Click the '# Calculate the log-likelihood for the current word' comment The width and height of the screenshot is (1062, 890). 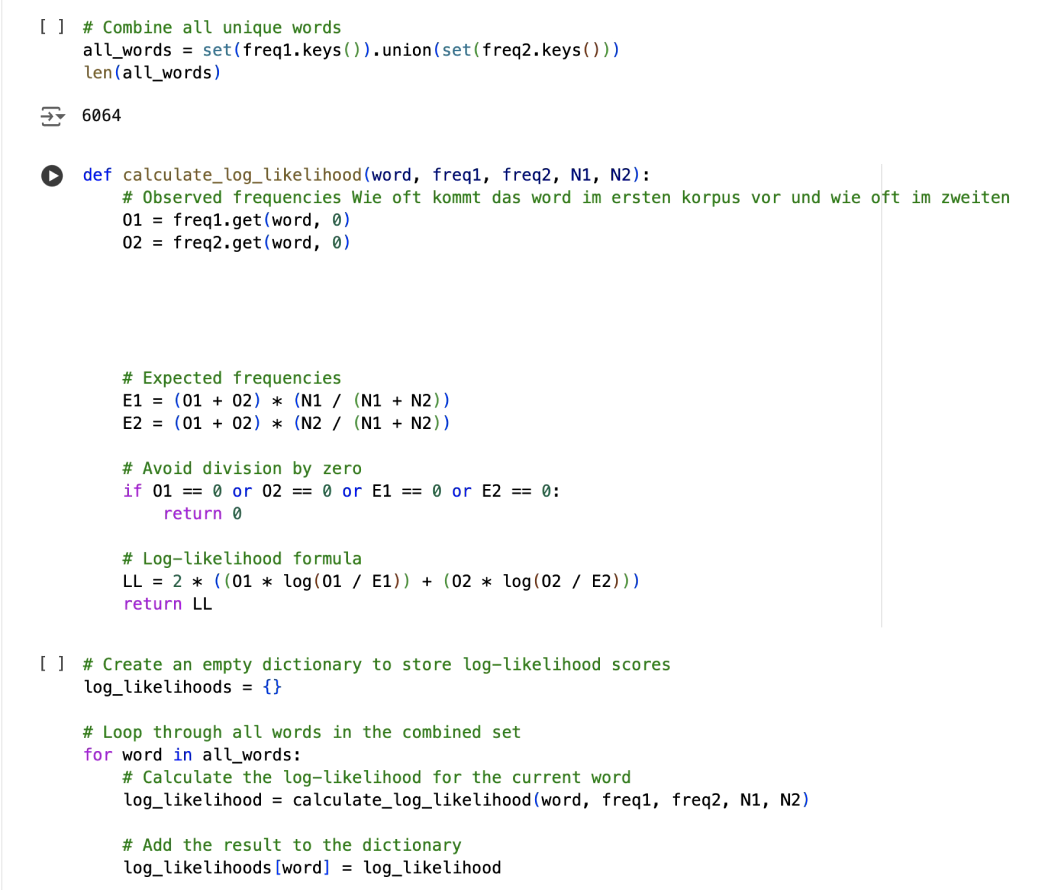[x=377, y=777]
